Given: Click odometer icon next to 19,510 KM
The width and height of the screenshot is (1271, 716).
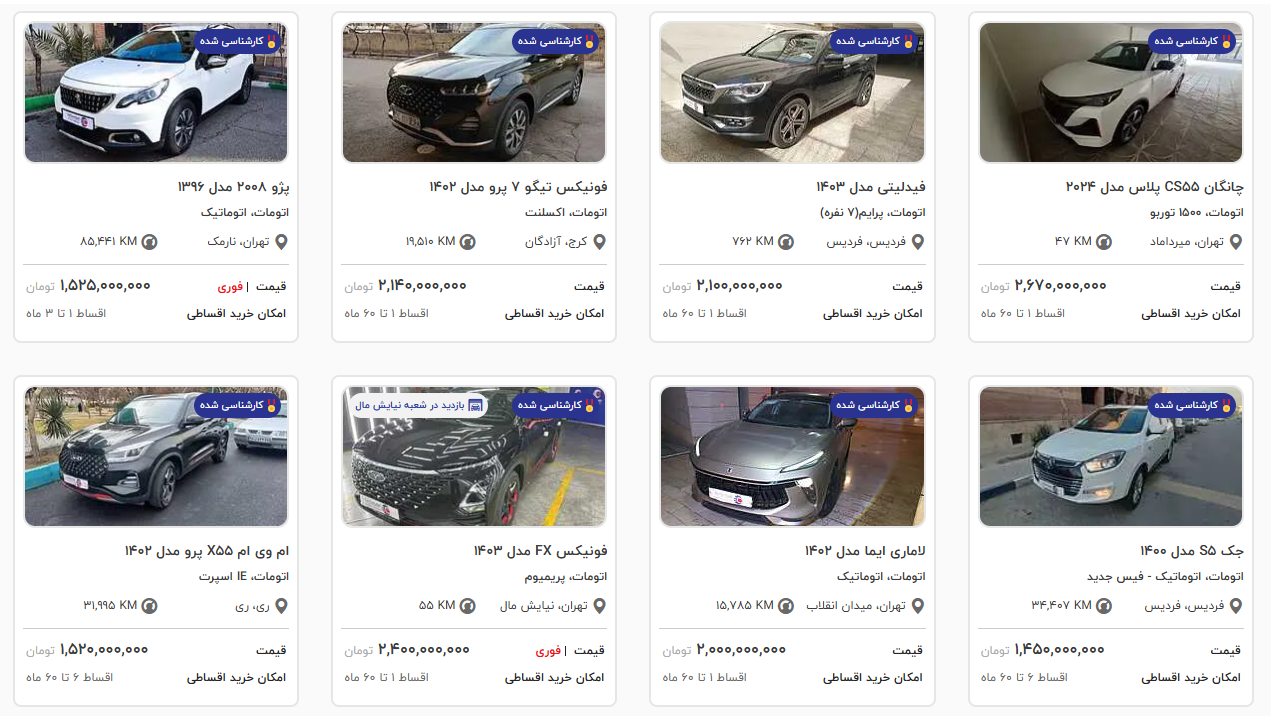Looking at the screenshot, I should pos(467,242).
